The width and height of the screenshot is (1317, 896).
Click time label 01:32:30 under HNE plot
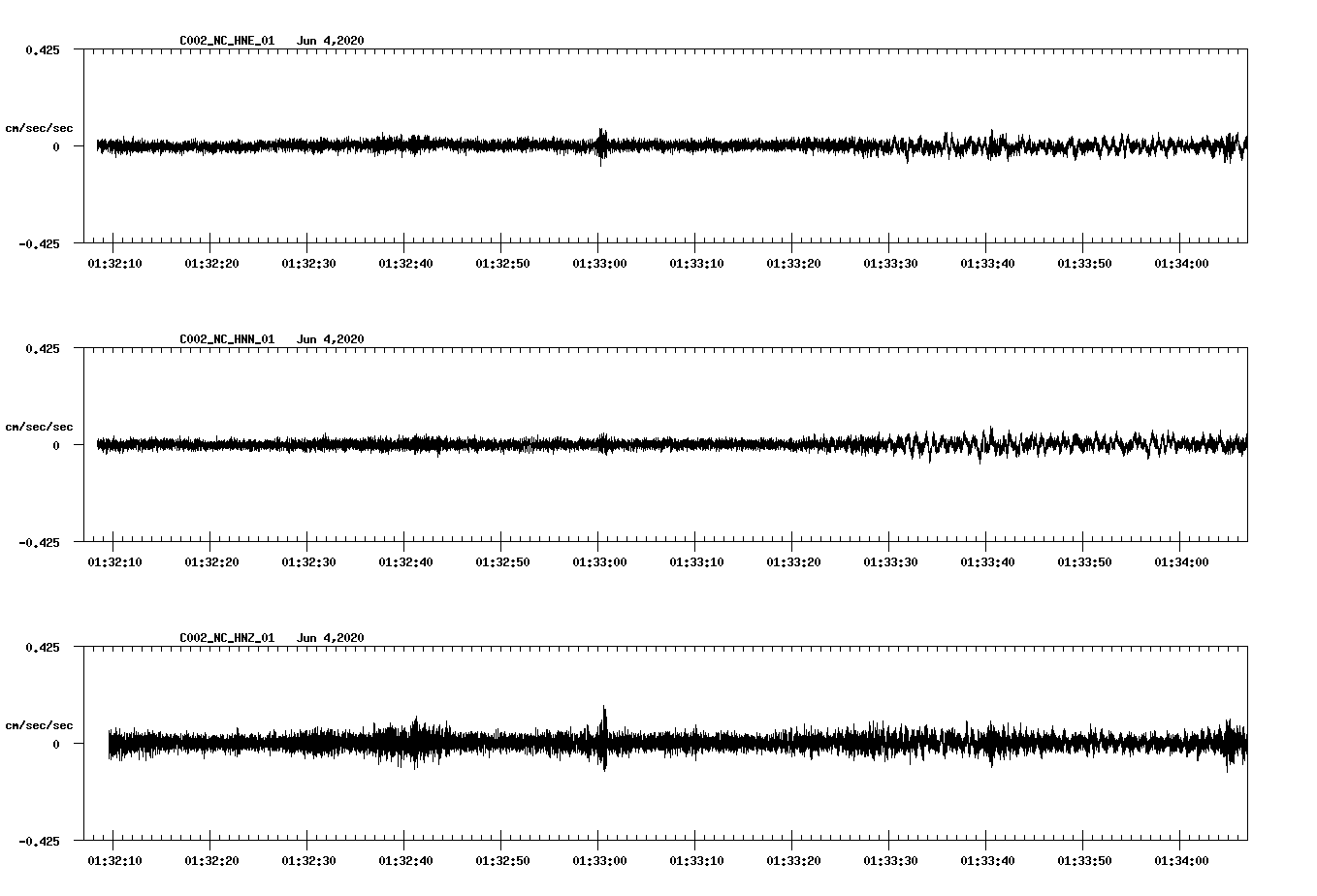click(x=308, y=264)
